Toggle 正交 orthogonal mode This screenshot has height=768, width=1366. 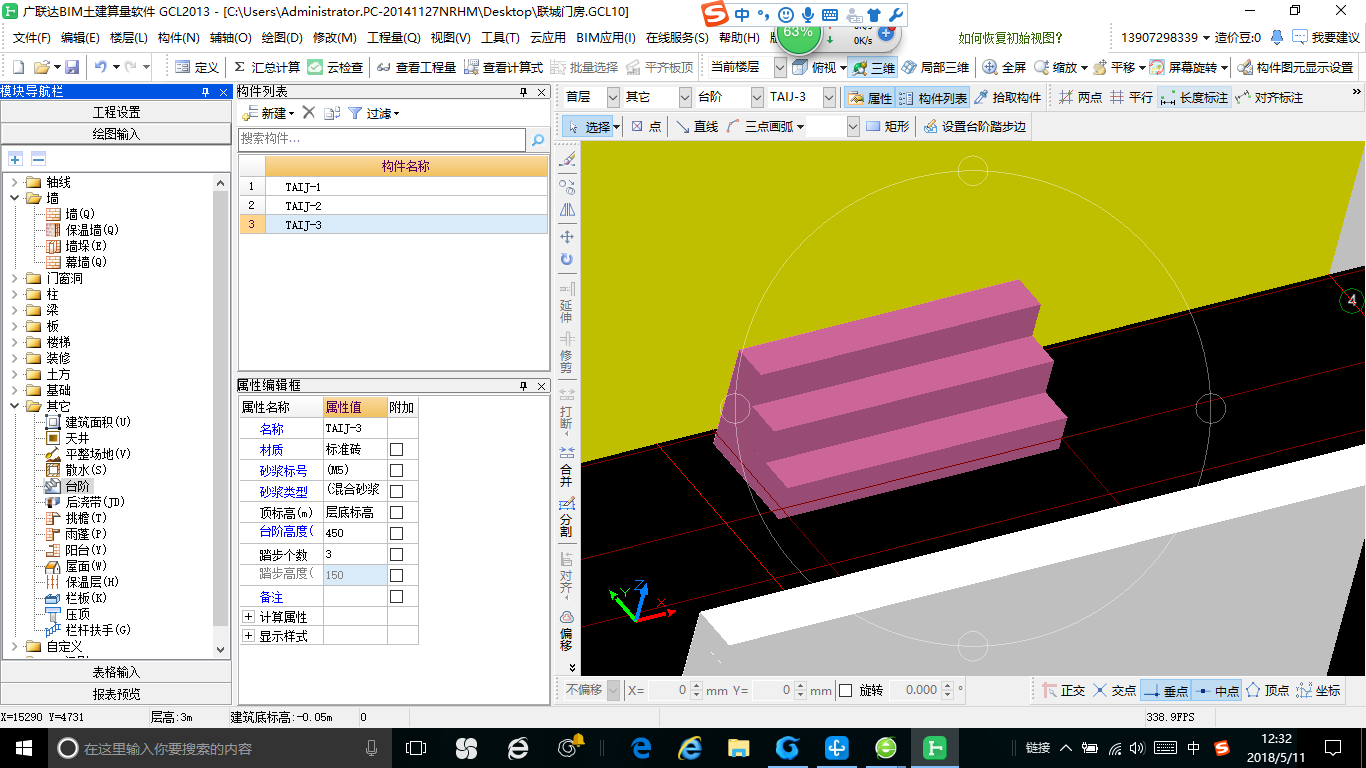pyautogui.click(x=1063, y=690)
